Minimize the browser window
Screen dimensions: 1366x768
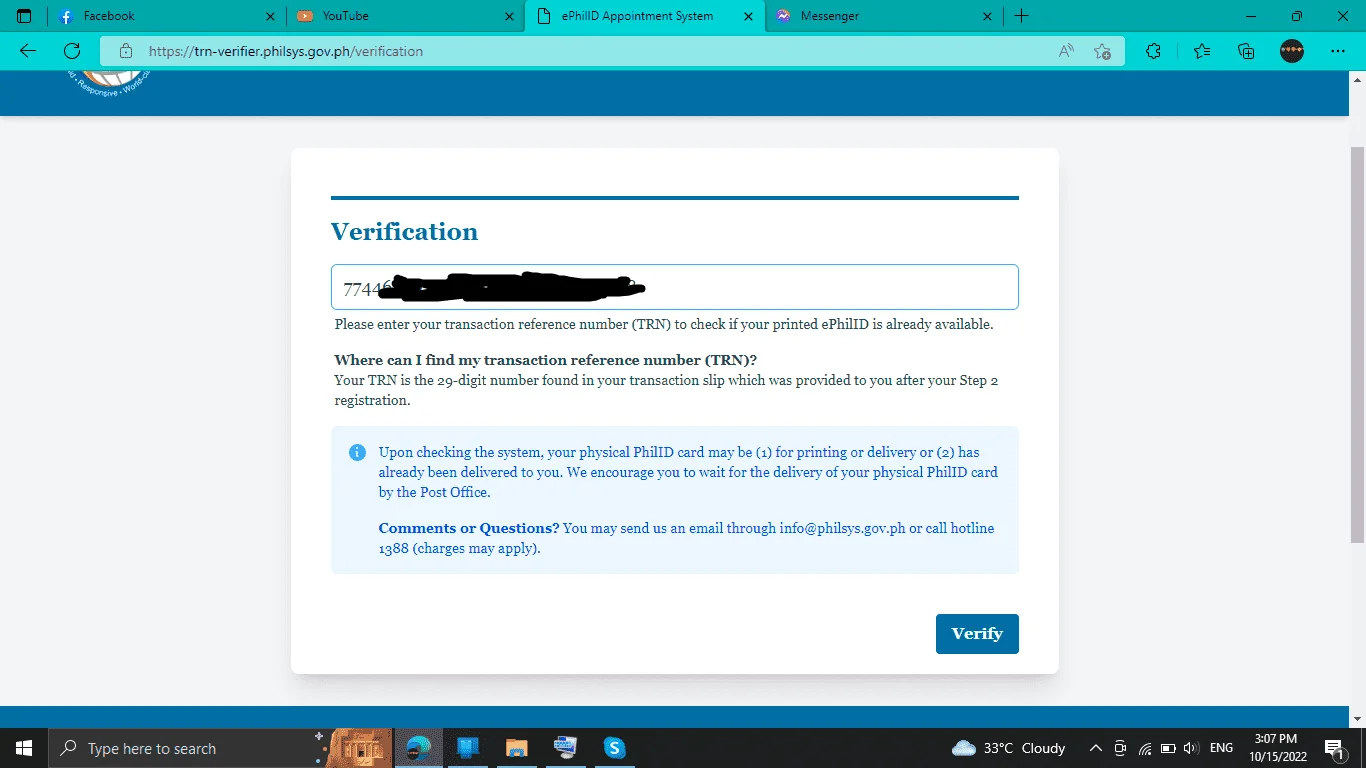1251,16
